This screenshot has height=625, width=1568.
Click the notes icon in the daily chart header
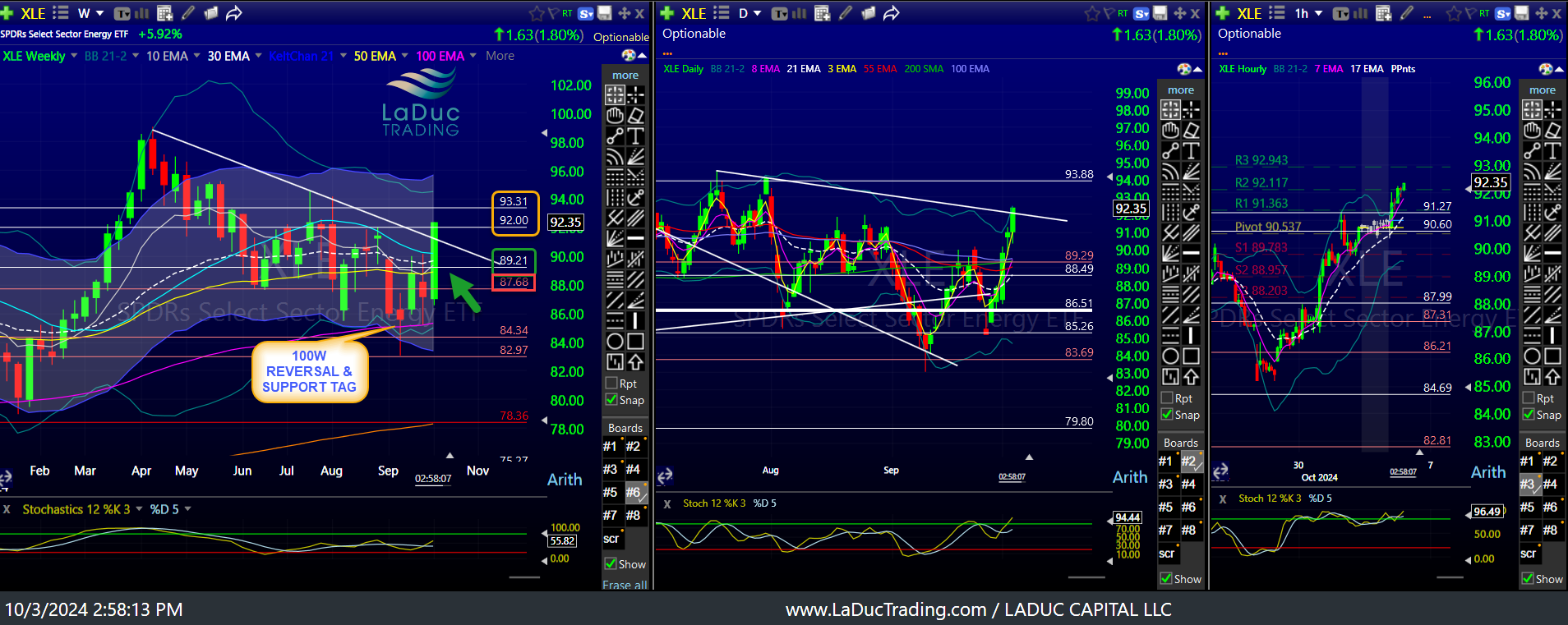pos(869,13)
